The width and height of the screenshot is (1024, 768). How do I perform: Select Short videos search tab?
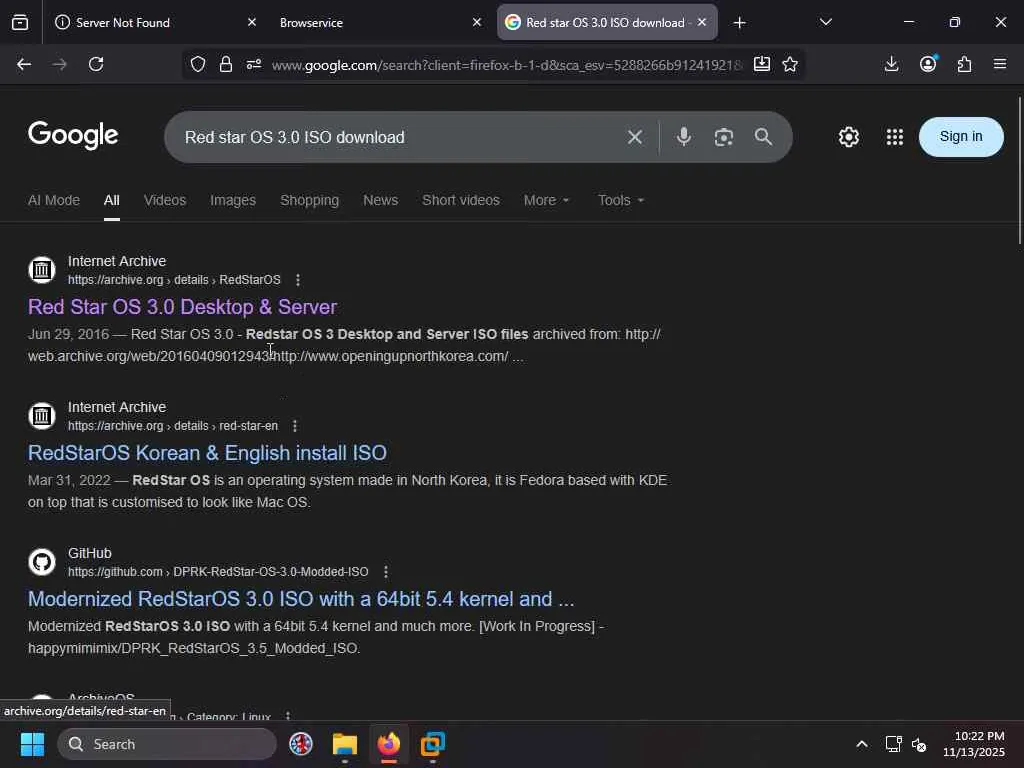click(461, 200)
